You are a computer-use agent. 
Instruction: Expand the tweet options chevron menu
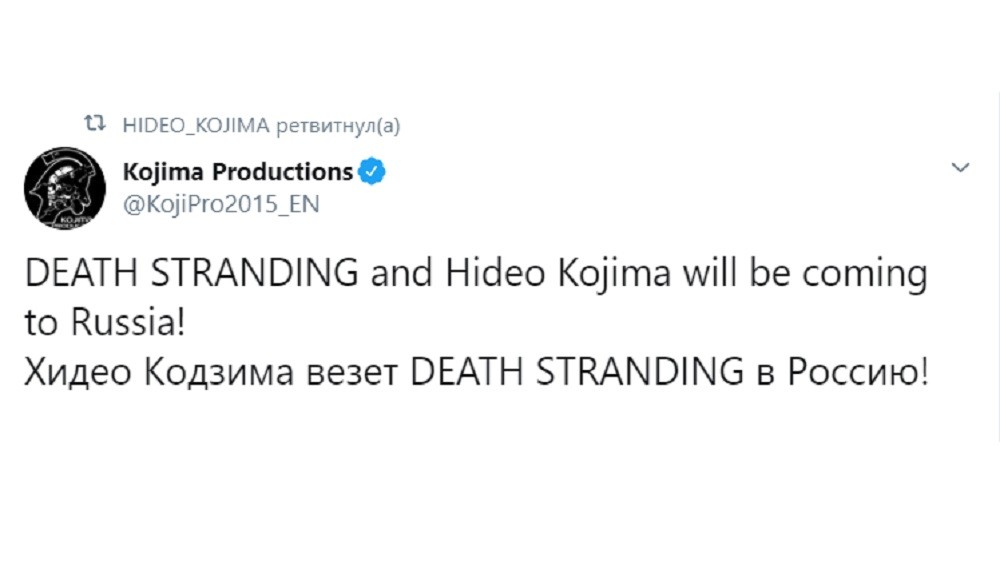(x=960, y=168)
